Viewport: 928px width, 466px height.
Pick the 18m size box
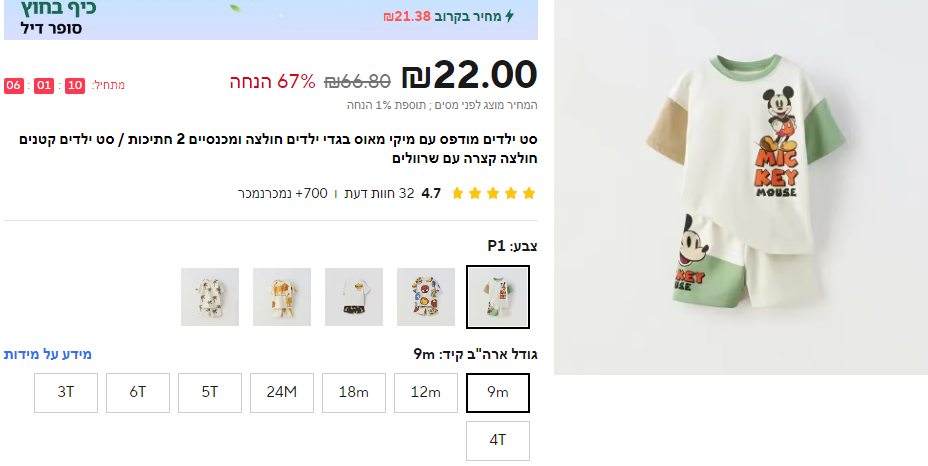[353, 393]
